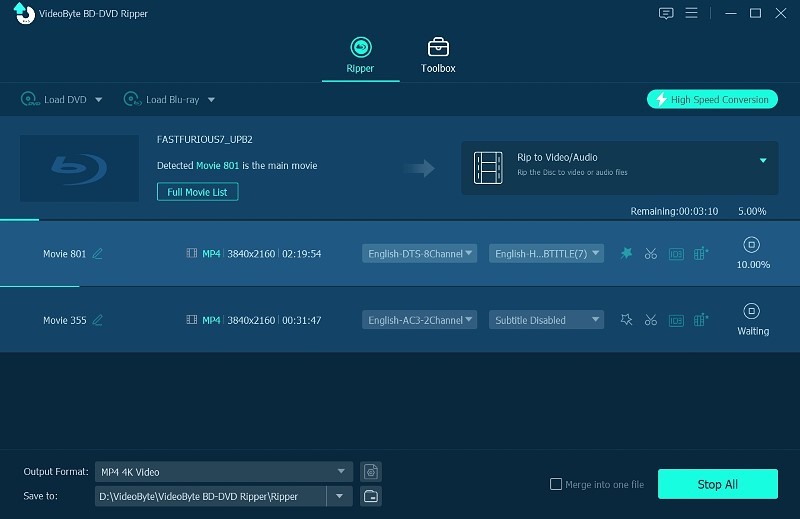Click the scissors cut icon for Movie 801

(x=651, y=254)
